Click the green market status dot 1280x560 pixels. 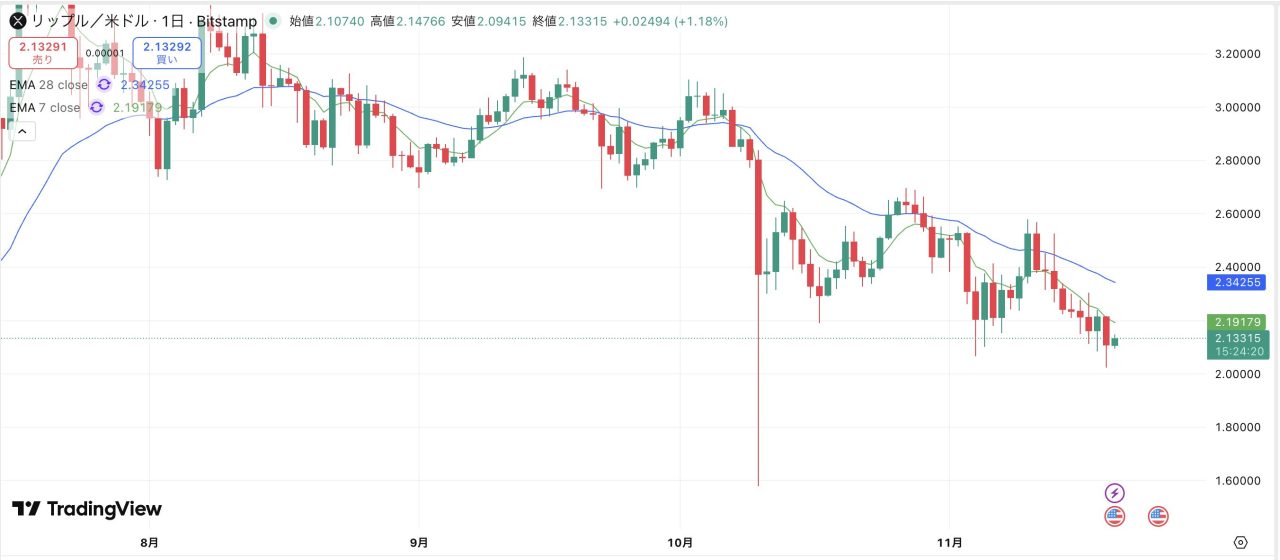(273, 21)
